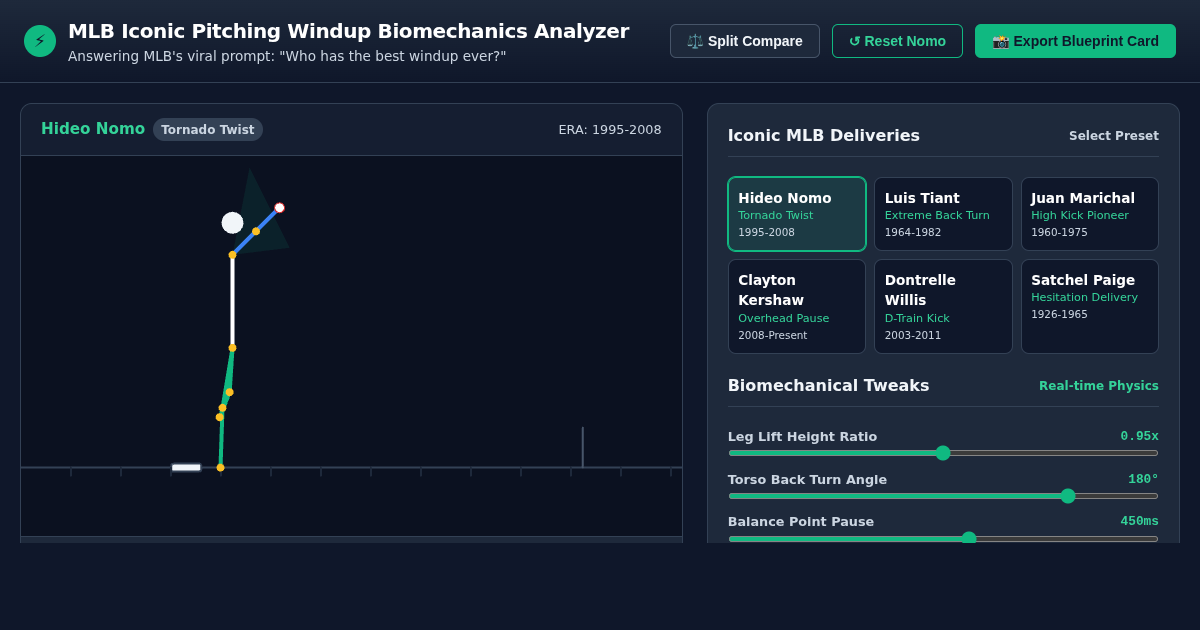
Task: Choose the Clayton Kershaw delivery preset
Action: pyautogui.click(x=797, y=307)
